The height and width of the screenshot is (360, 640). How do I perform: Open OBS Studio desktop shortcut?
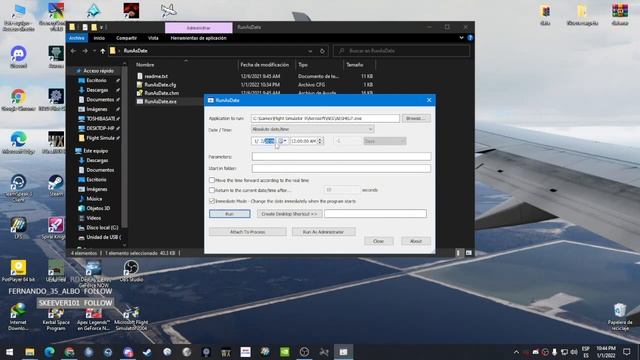coord(131,271)
